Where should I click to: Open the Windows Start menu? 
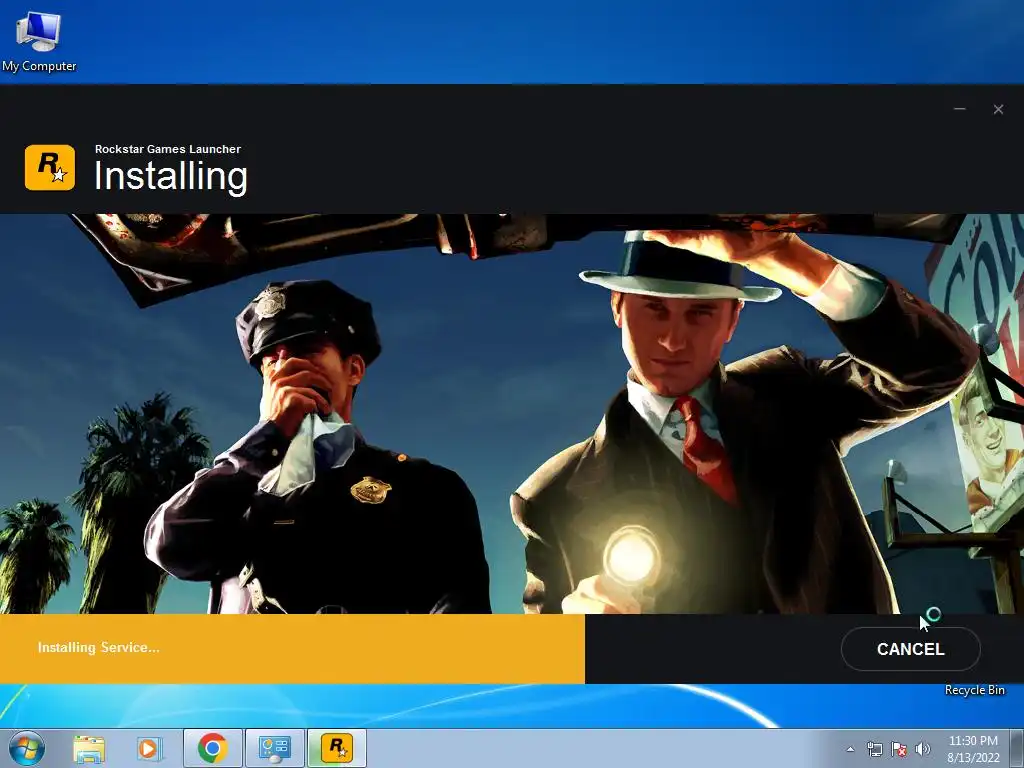click(x=26, y=748)
